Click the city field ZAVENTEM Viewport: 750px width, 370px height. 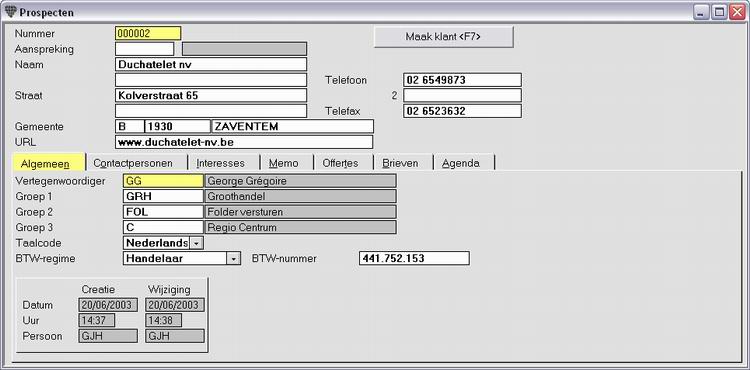(x=292, y=126)
